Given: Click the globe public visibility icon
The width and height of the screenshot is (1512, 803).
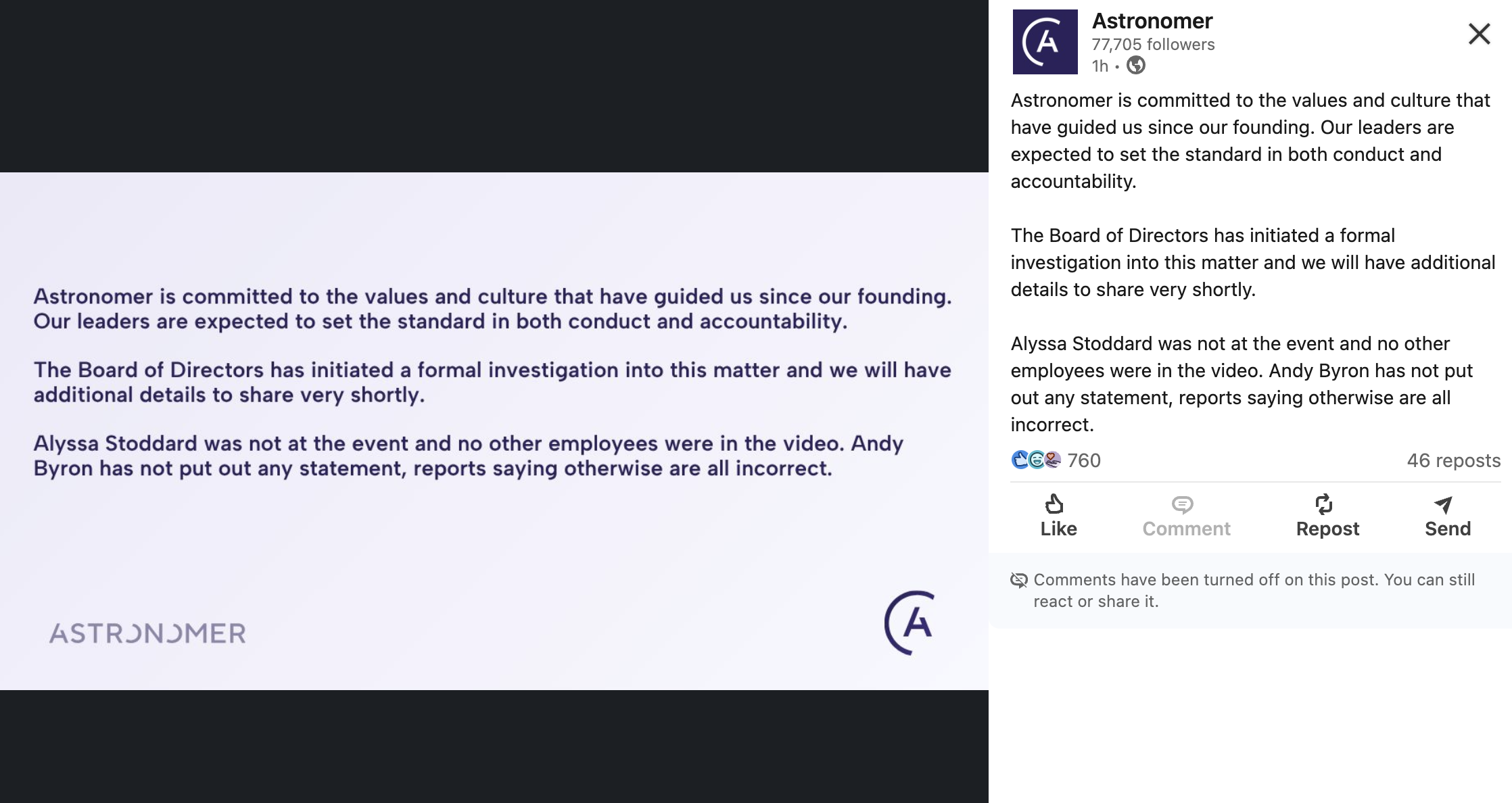Looking at the screenshot, I should (x=1136, y=66).
